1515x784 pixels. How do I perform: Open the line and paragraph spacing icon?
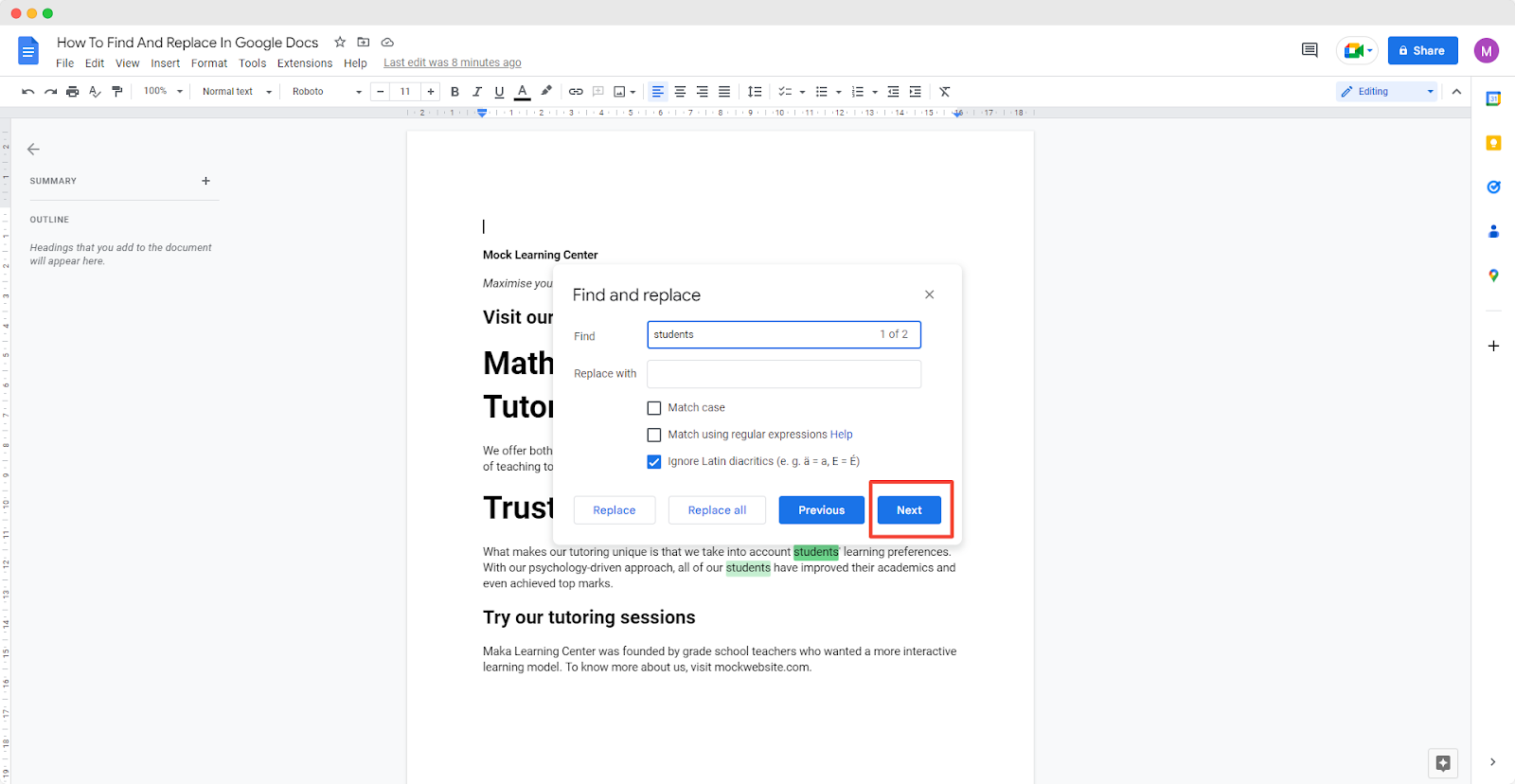755,92
